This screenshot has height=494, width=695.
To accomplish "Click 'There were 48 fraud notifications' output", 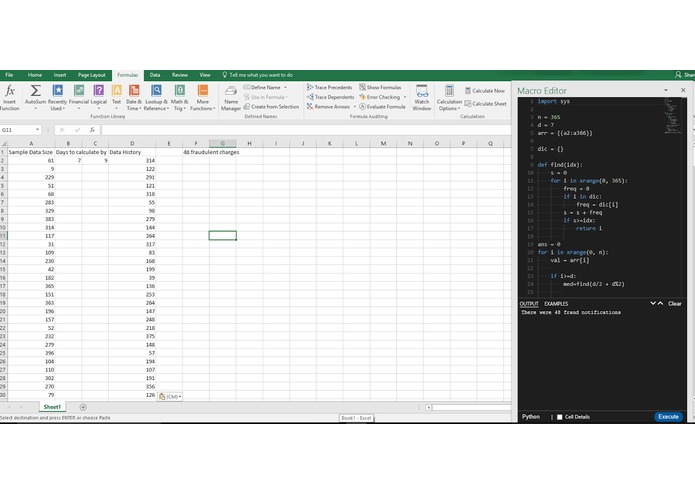I will tap(571, 312).
